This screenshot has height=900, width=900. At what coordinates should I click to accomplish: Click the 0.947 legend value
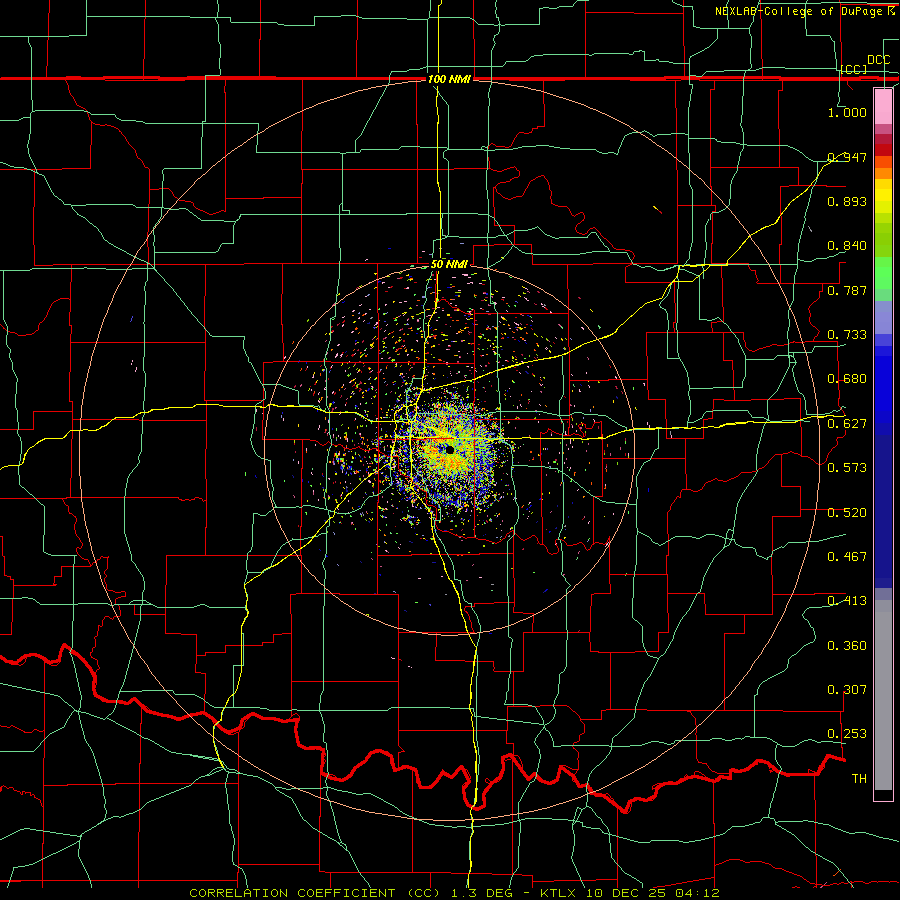click(847, 157)
